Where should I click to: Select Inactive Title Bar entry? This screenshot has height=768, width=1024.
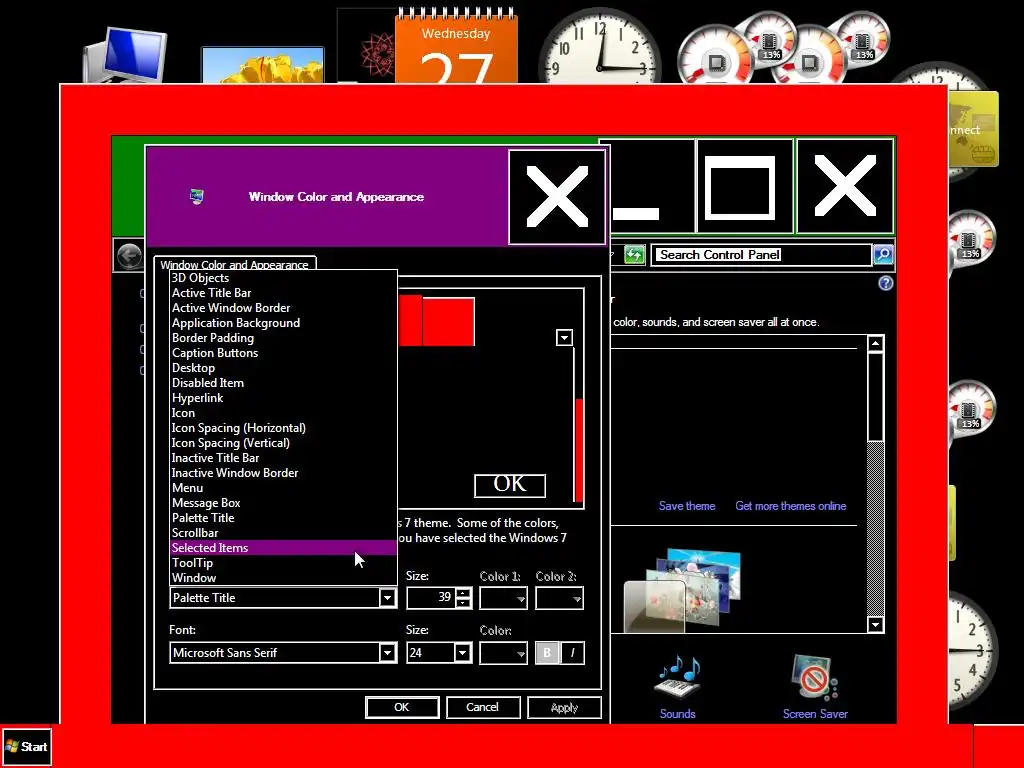click(x=283, y=458)
